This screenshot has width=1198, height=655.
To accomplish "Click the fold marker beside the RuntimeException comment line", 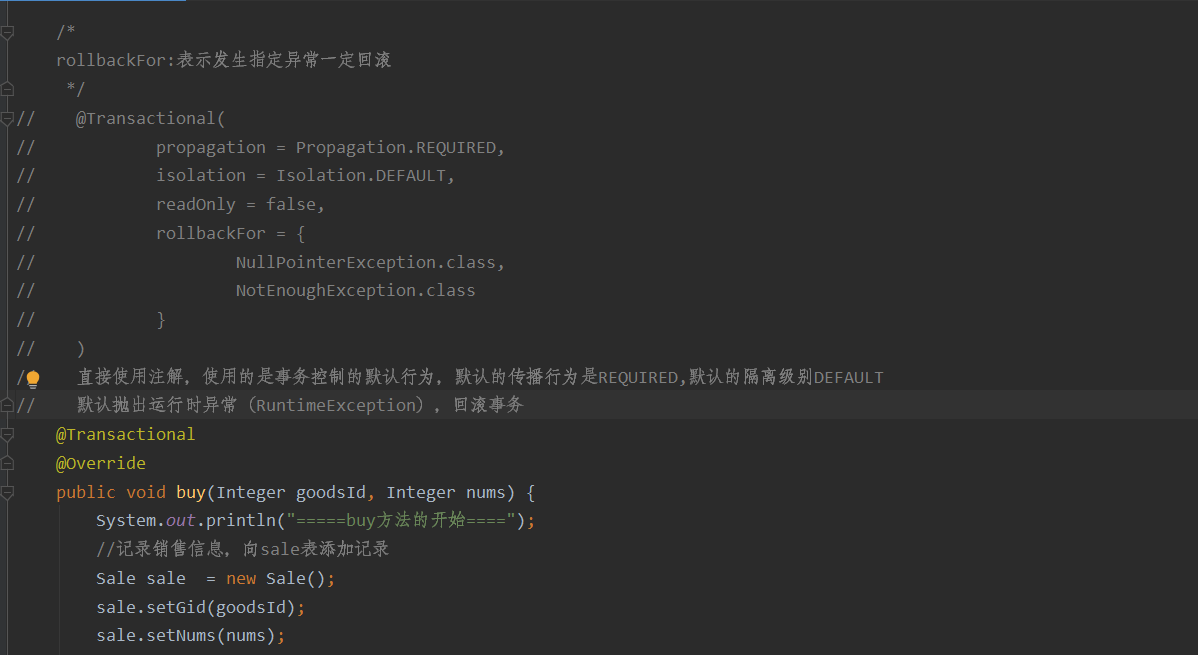I will [x=8, y=406].
